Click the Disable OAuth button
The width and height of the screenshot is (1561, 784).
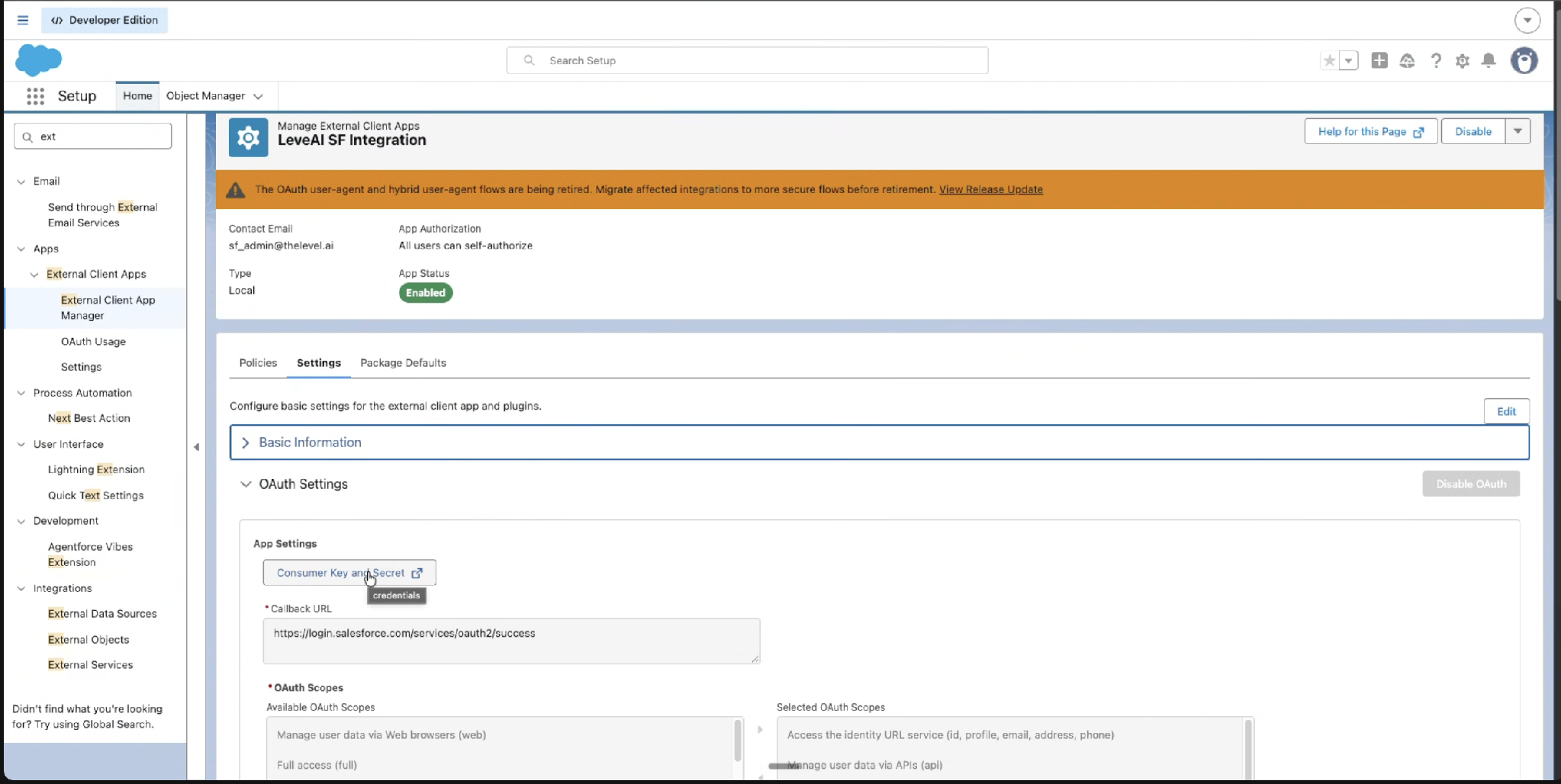(x=1471, y=484)
